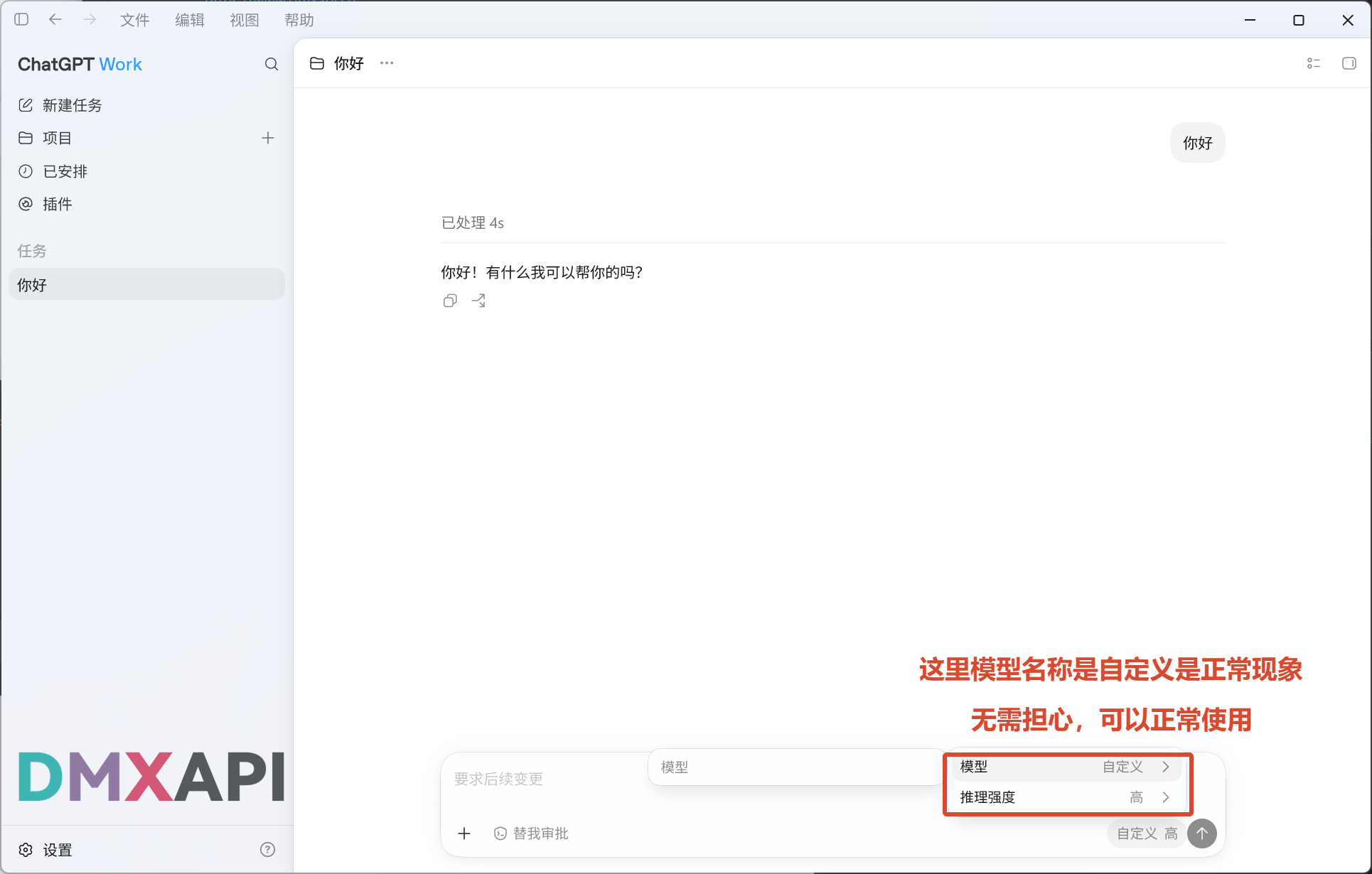The height and width of the screenshot is (874, 1372).
Task: Open the task list icon at top right
Action: 1314,63
